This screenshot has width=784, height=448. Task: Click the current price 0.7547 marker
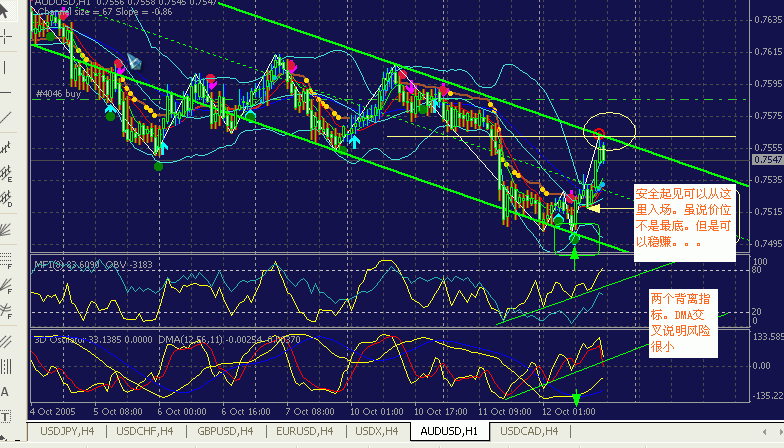[x=768, y=160]
